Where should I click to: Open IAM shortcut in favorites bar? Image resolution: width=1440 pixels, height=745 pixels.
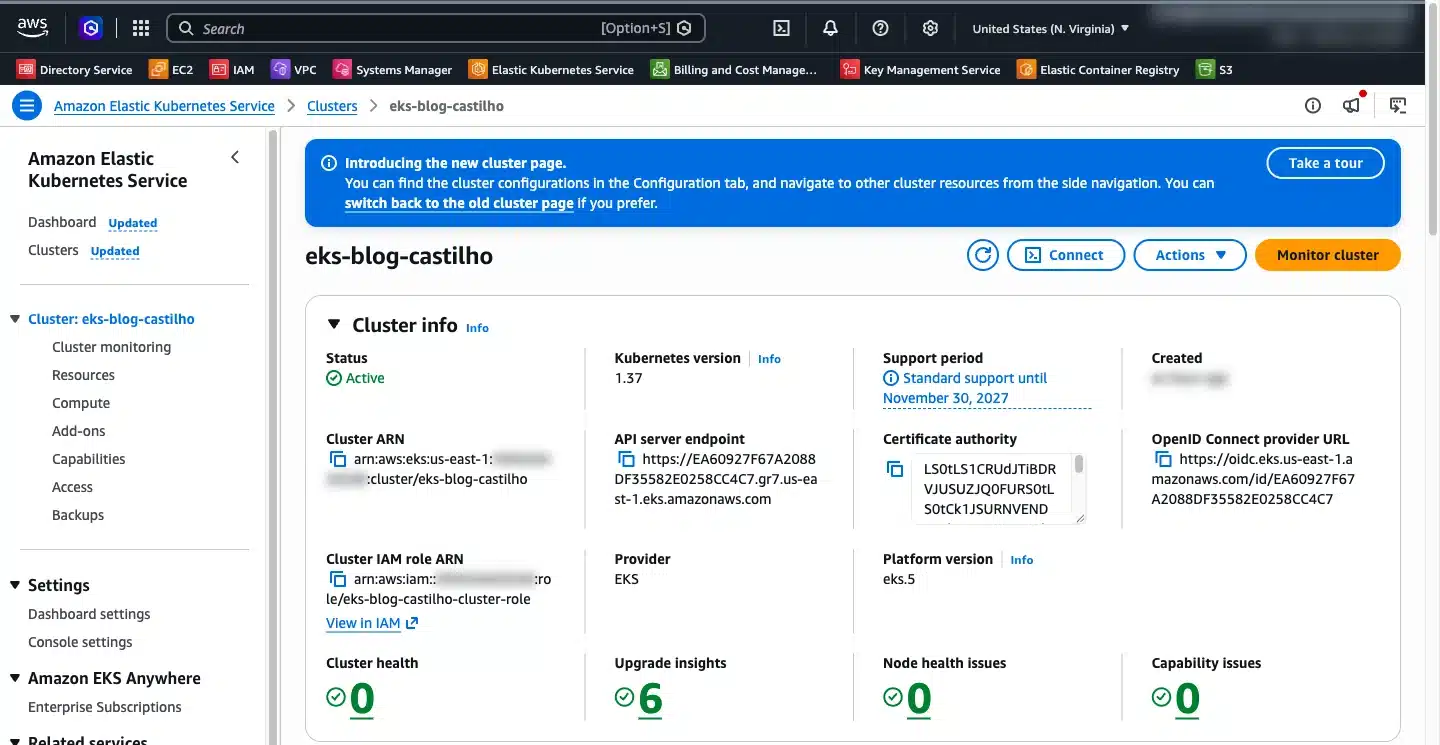tap(232, 70)
